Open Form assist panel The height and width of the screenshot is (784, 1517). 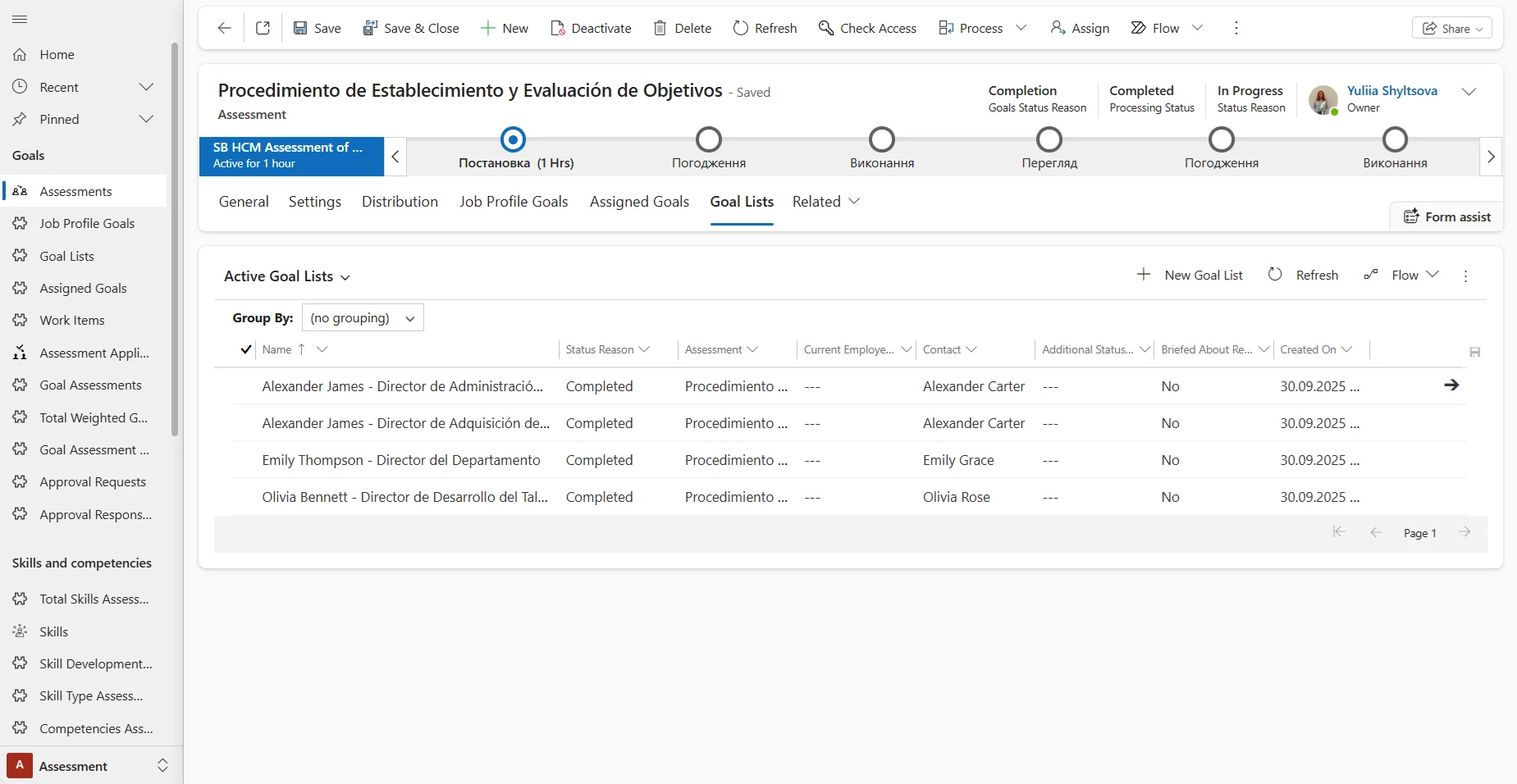coord(1447,217)
